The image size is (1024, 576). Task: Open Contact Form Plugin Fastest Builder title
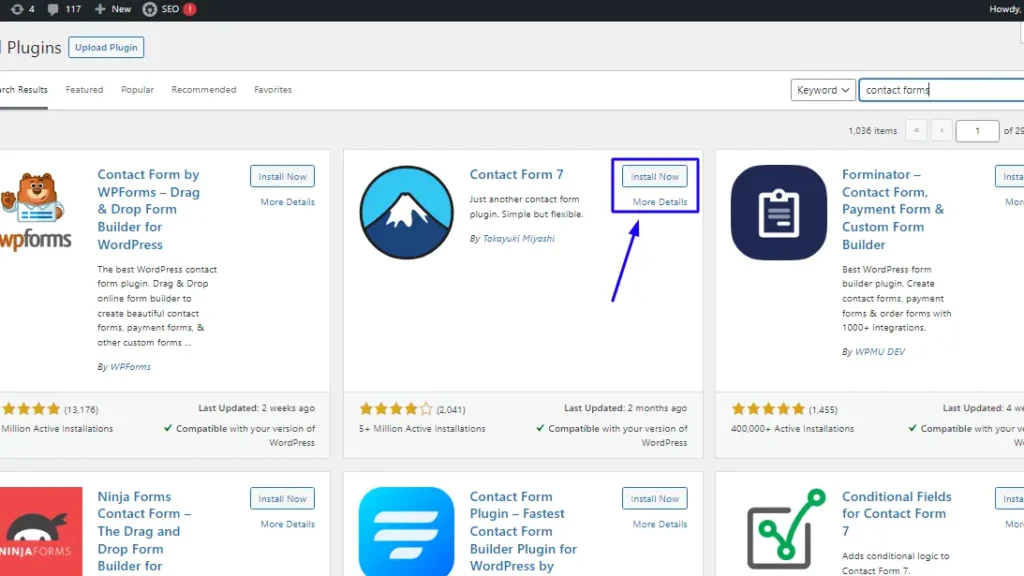[523, 531]
